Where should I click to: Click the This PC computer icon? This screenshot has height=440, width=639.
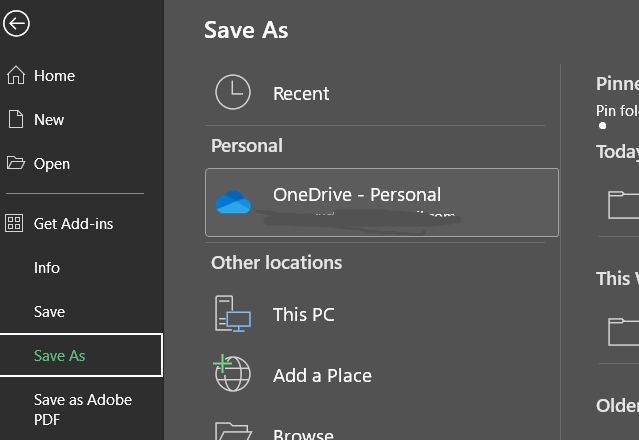pyautogui.click(x=233, y=315)
